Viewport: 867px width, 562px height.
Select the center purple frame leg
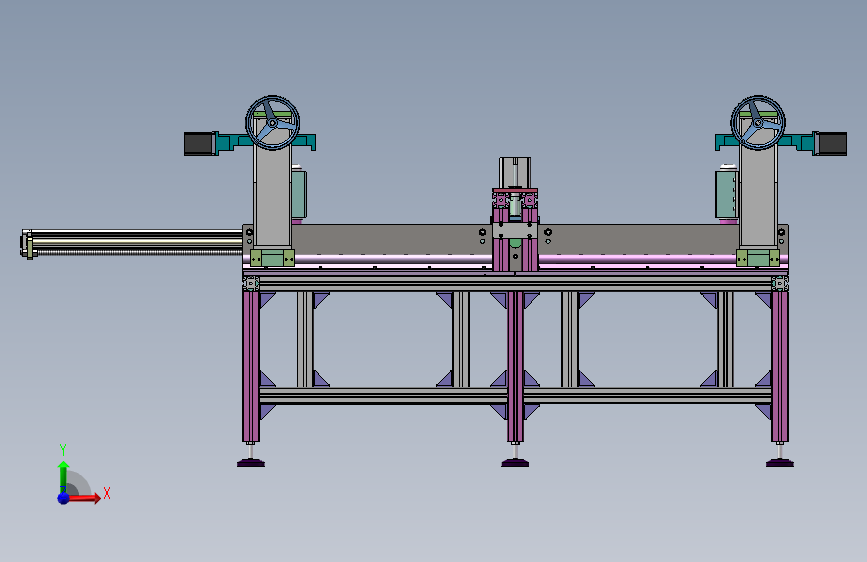(515, 366)
